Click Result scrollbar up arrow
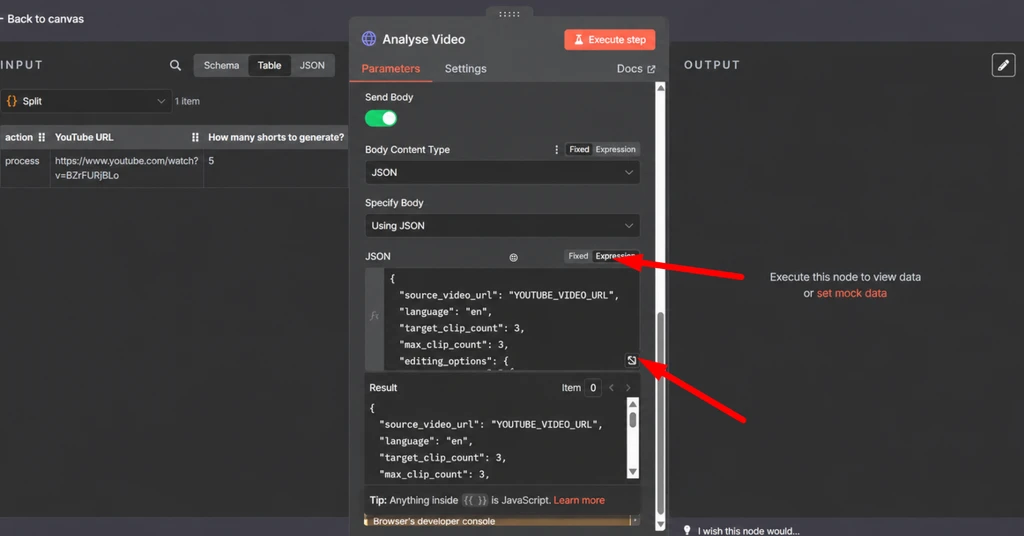This screenshot has height=536, width=1024. (632, 405)
